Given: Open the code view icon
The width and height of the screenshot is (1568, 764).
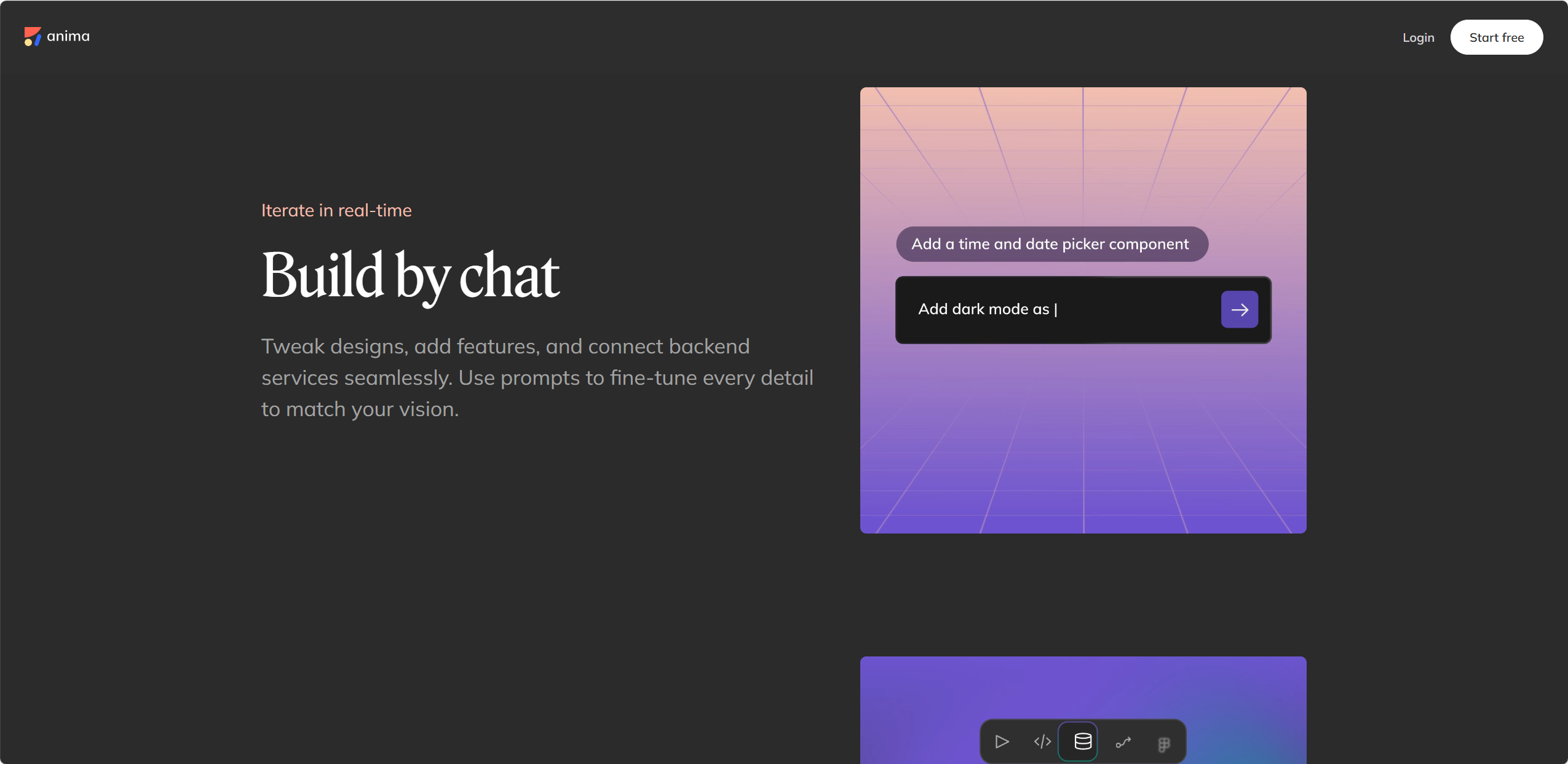Looking at the screenshot, I should [1042, 742].
